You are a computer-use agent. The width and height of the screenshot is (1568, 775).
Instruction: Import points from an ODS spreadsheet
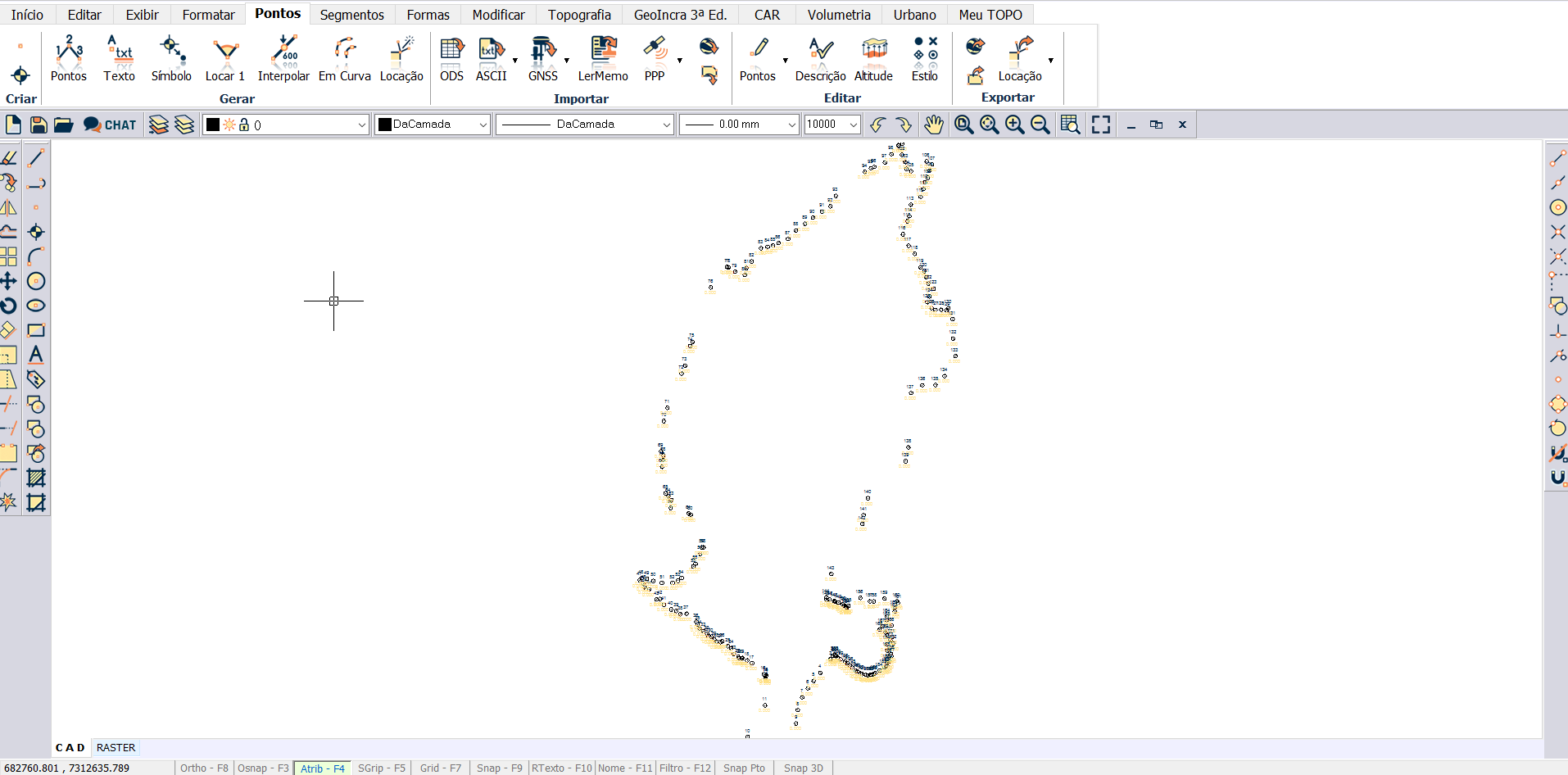pos(451,57)
